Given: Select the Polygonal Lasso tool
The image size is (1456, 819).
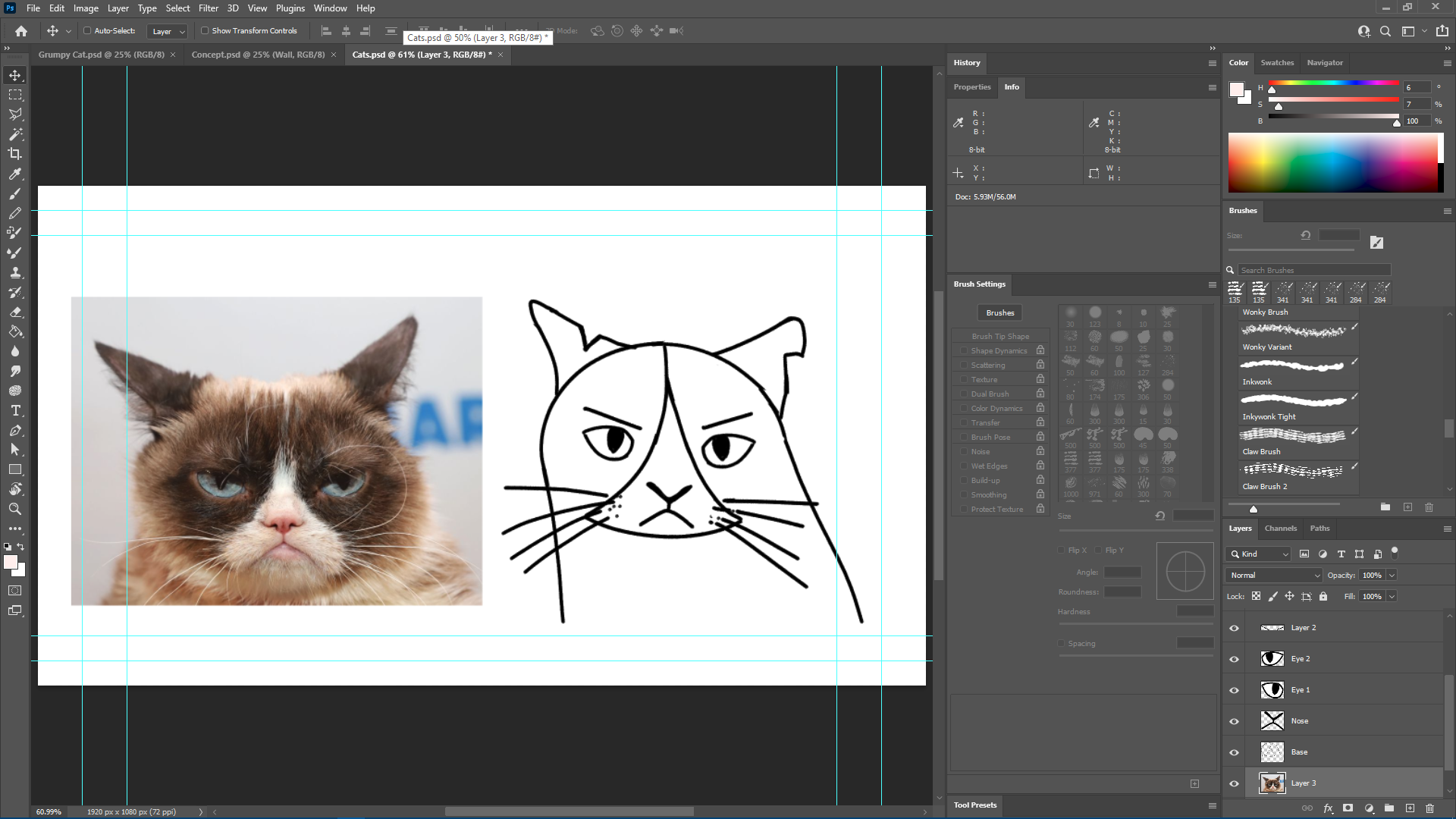Looking at the screenshot, I should pos(15,115).
